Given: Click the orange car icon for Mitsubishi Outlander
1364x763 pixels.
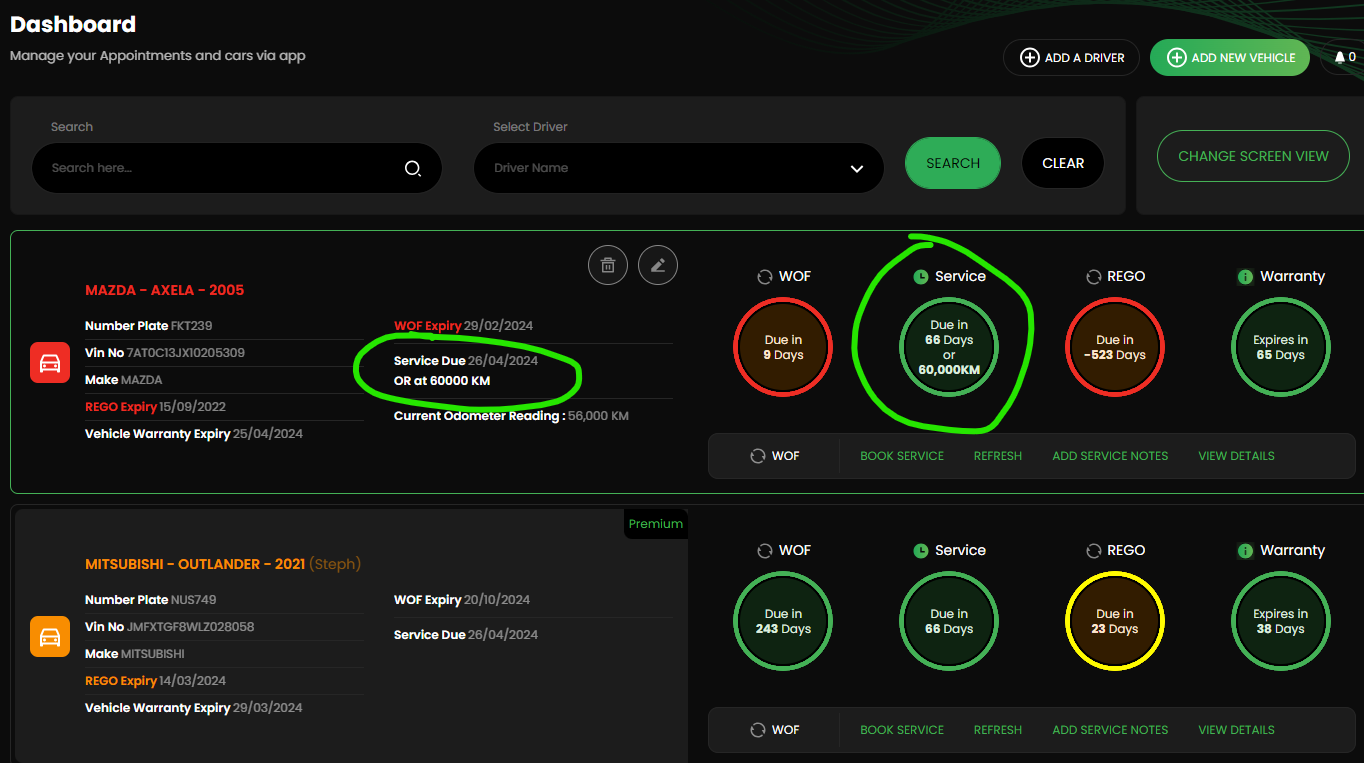Looking at the screenshot, I should point(50,636).
